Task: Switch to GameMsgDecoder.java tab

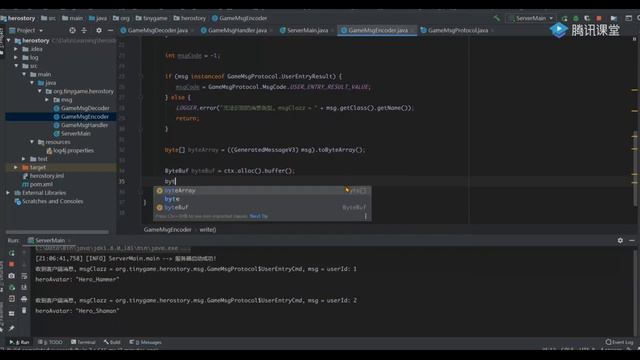Action: click(x=157, y=30)
